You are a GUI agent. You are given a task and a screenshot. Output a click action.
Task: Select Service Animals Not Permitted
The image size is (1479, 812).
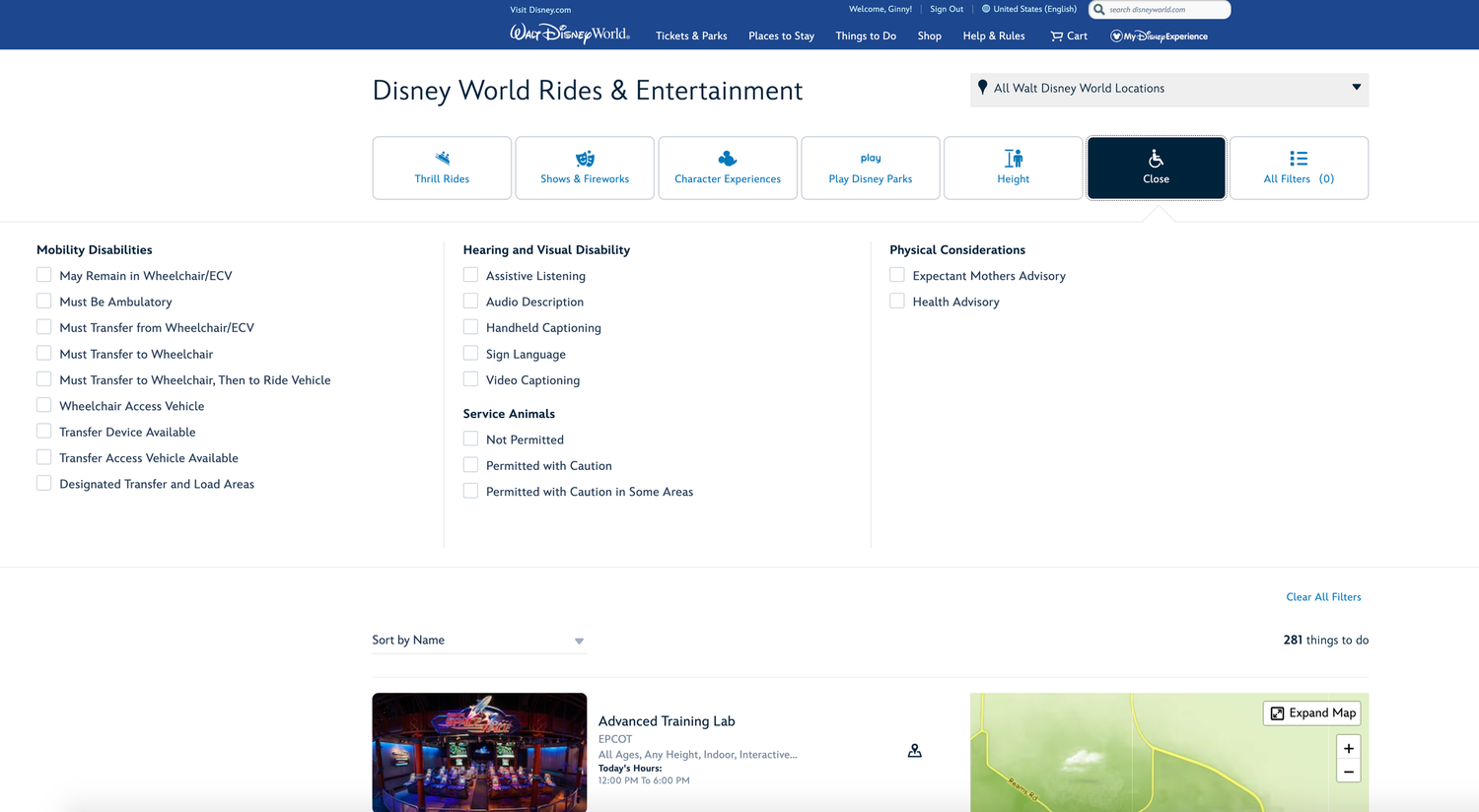[470, 439]
